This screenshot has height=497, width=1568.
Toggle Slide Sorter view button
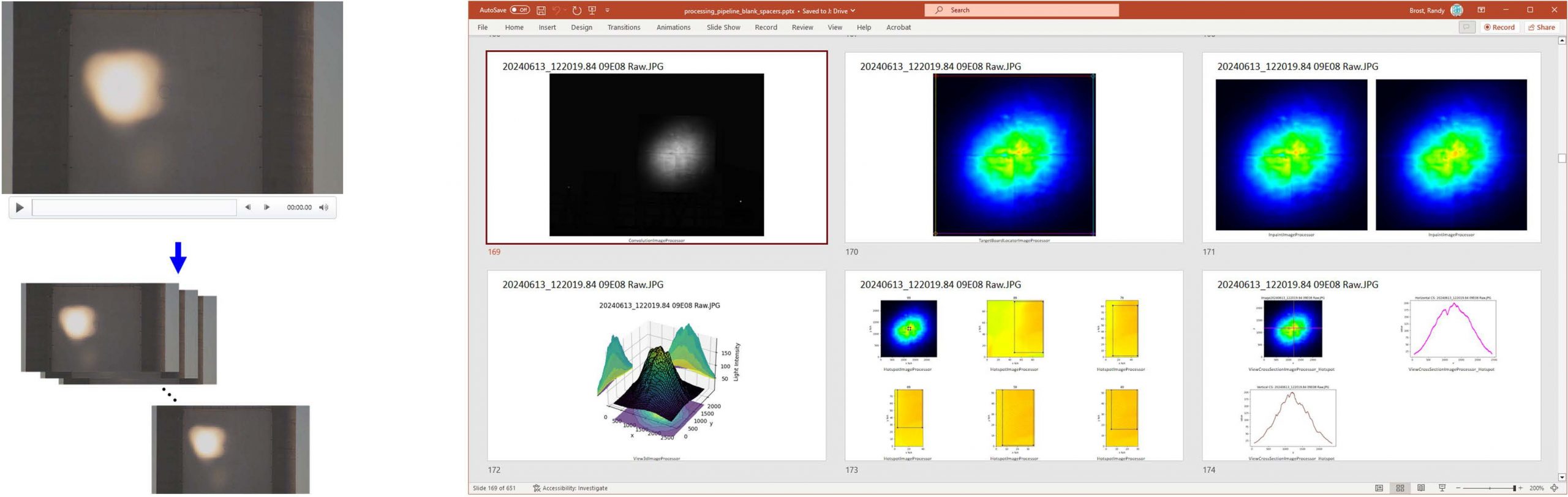tap(1400, 488)
